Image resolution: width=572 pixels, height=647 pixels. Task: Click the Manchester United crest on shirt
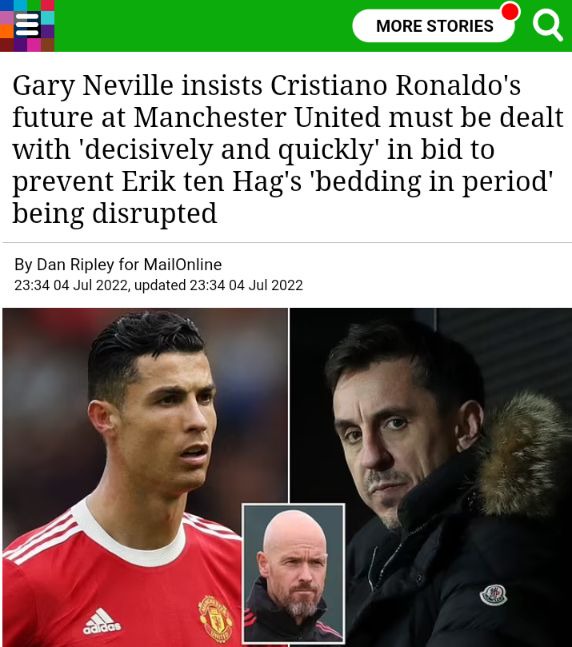[x=215, y=617]
